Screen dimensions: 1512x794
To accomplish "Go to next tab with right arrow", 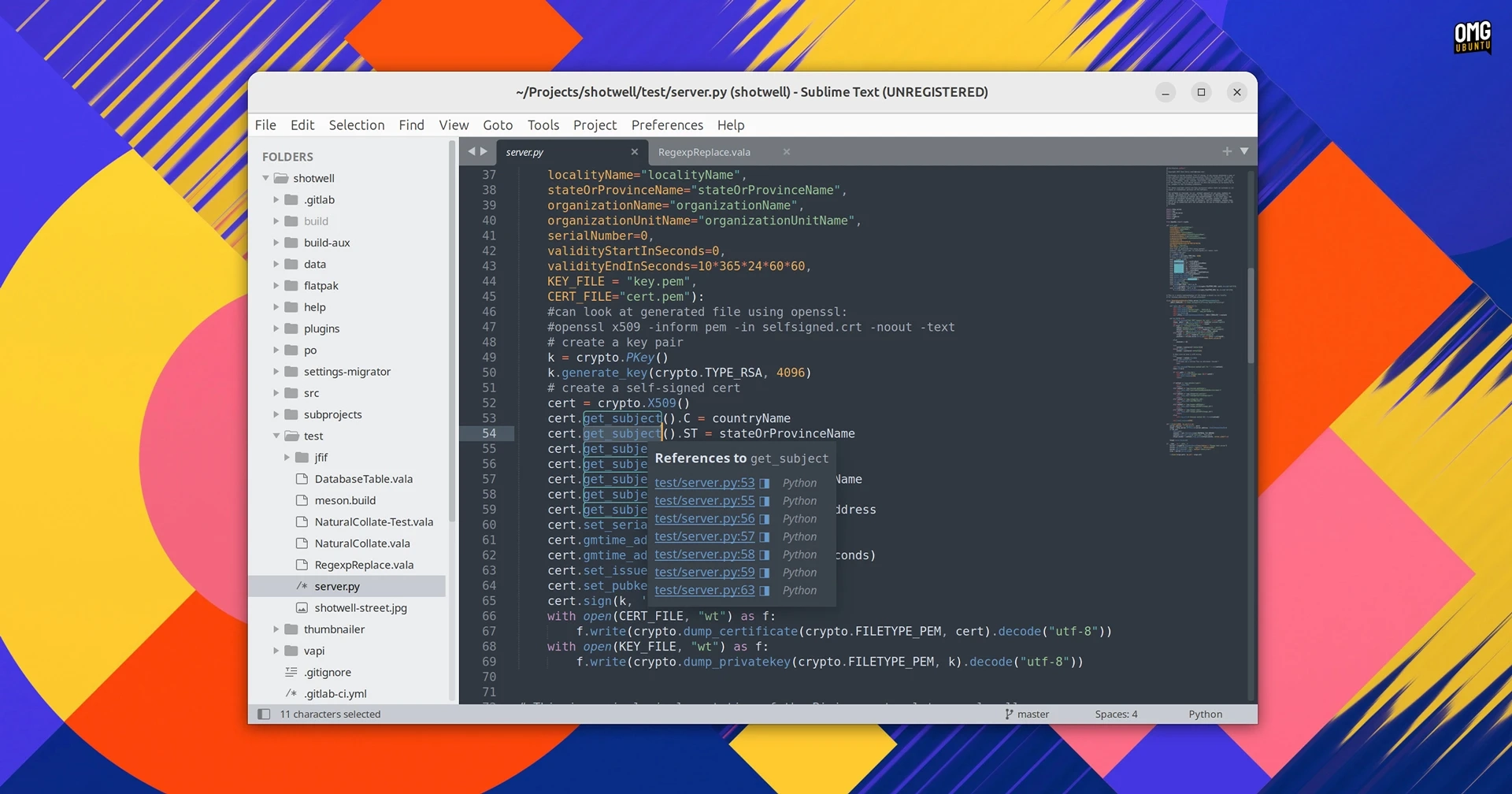I will (484, 151).
